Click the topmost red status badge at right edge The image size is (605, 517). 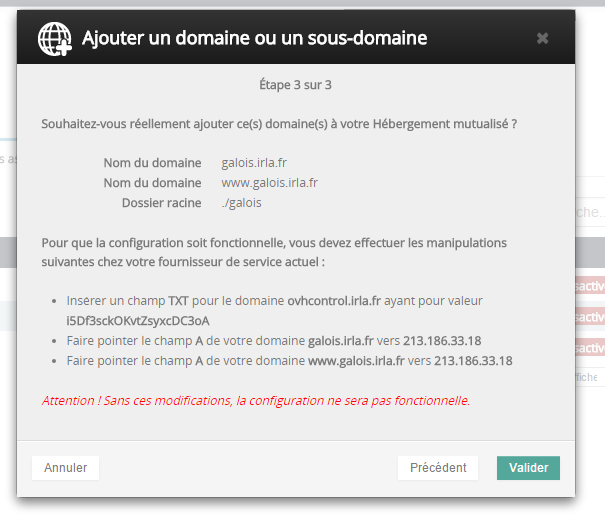pos(590,288)
